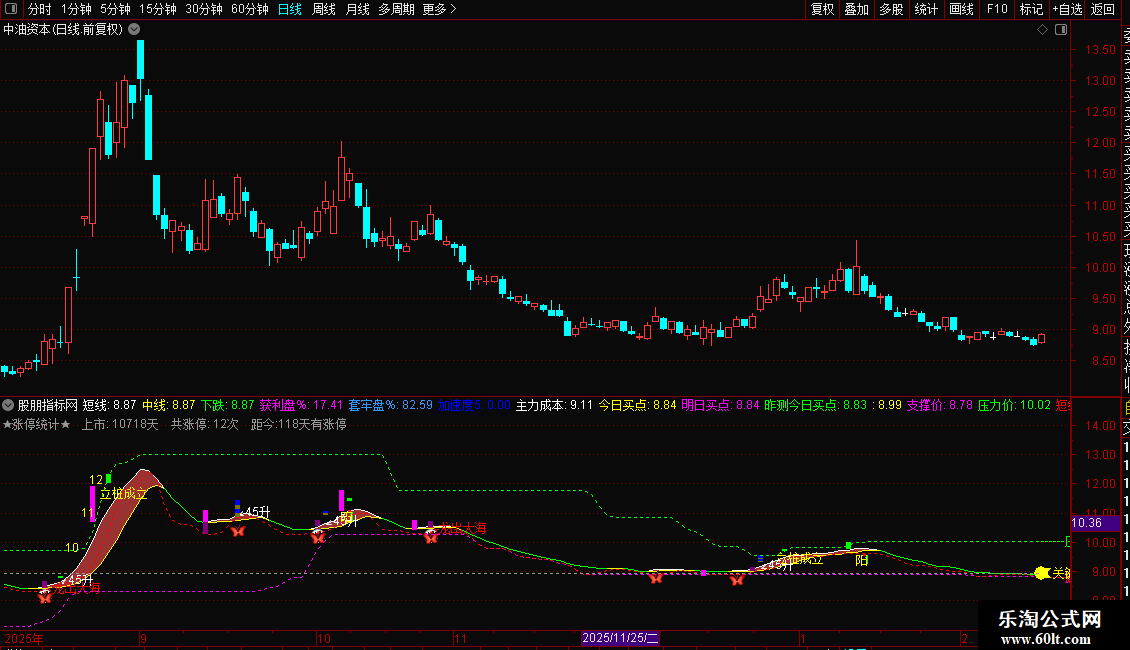Click the 短线: 8.87 value
The image size is (1130, 650).
click(110, 405)
